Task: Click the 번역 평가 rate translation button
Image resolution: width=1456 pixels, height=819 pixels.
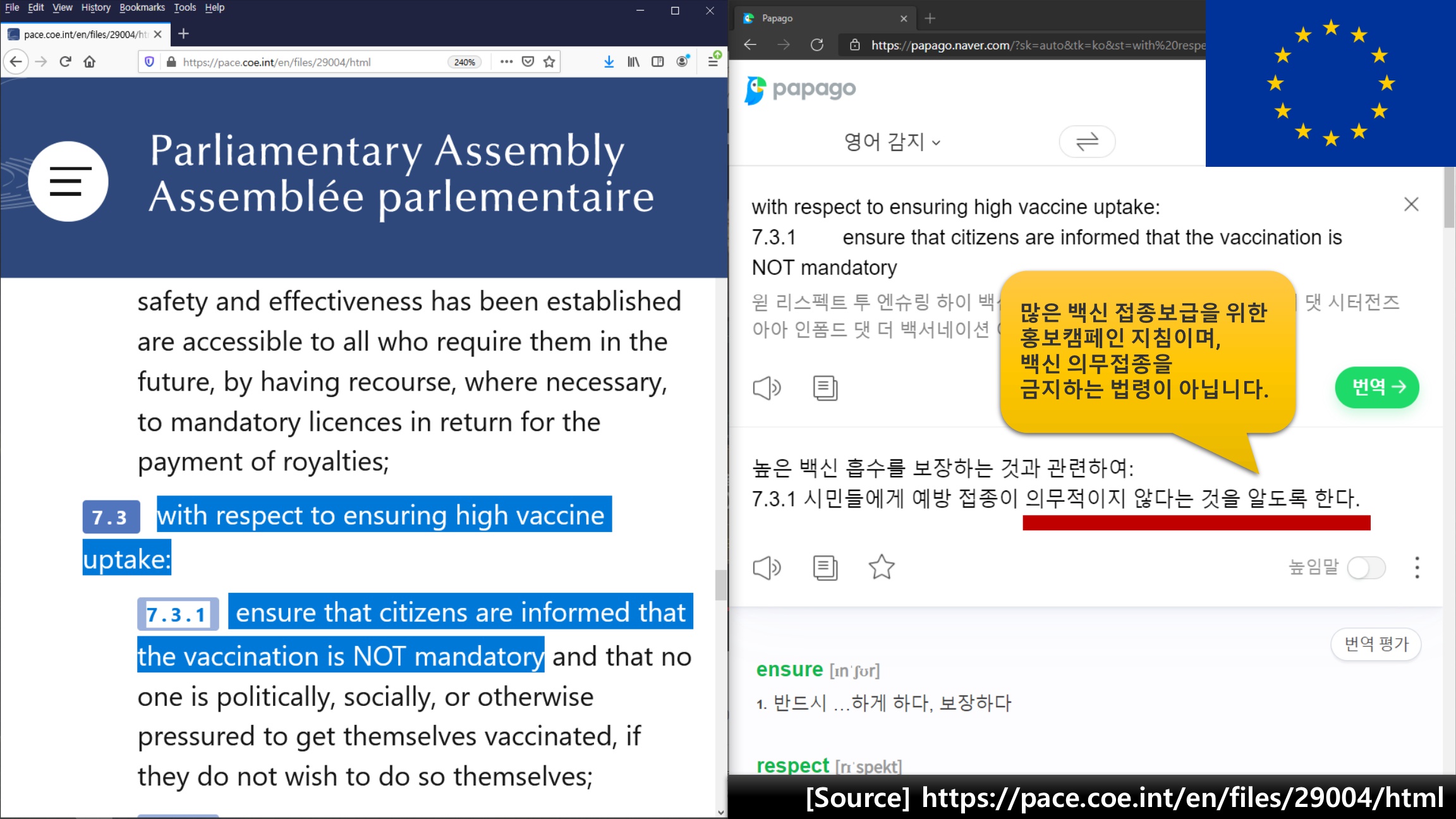Action: tap(1376, 644)
